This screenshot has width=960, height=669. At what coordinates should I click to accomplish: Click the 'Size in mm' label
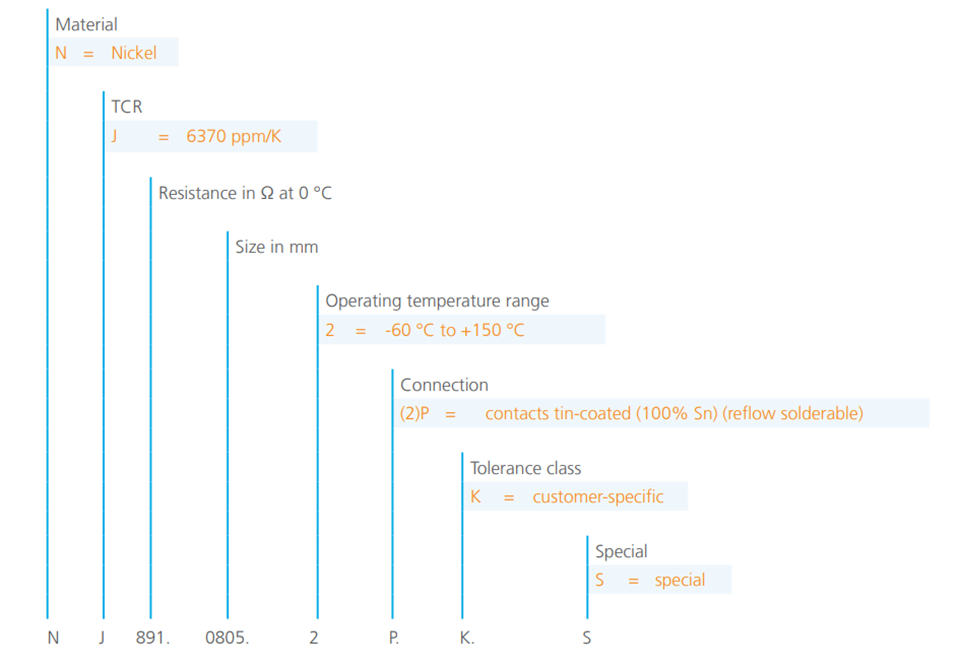277,247
